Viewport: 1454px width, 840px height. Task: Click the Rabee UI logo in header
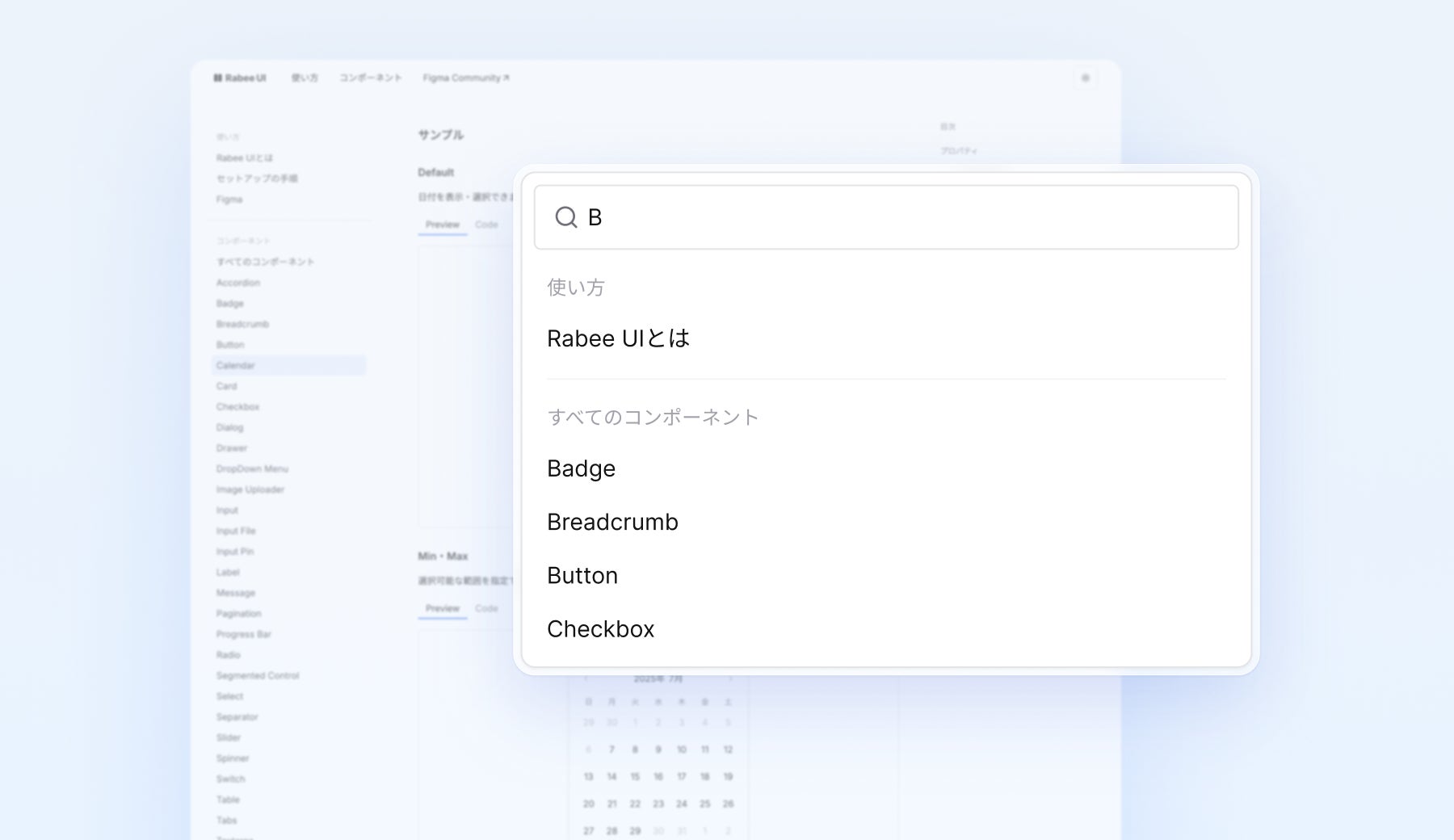[240, 78]
